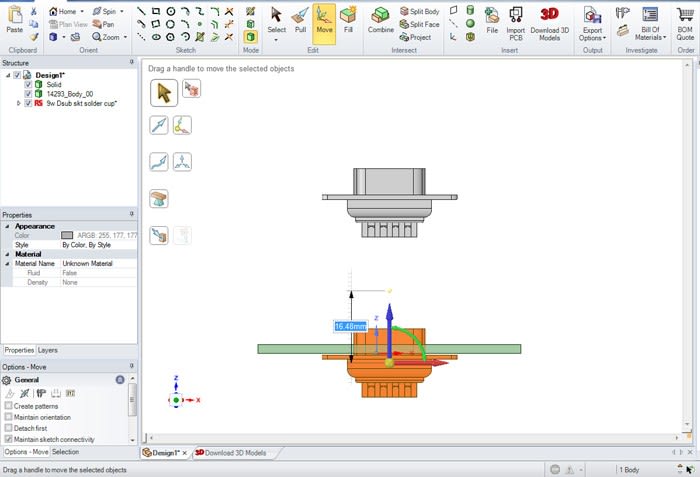
Task: Switch to the Layers tab
Action: click(x=47, y=350)
